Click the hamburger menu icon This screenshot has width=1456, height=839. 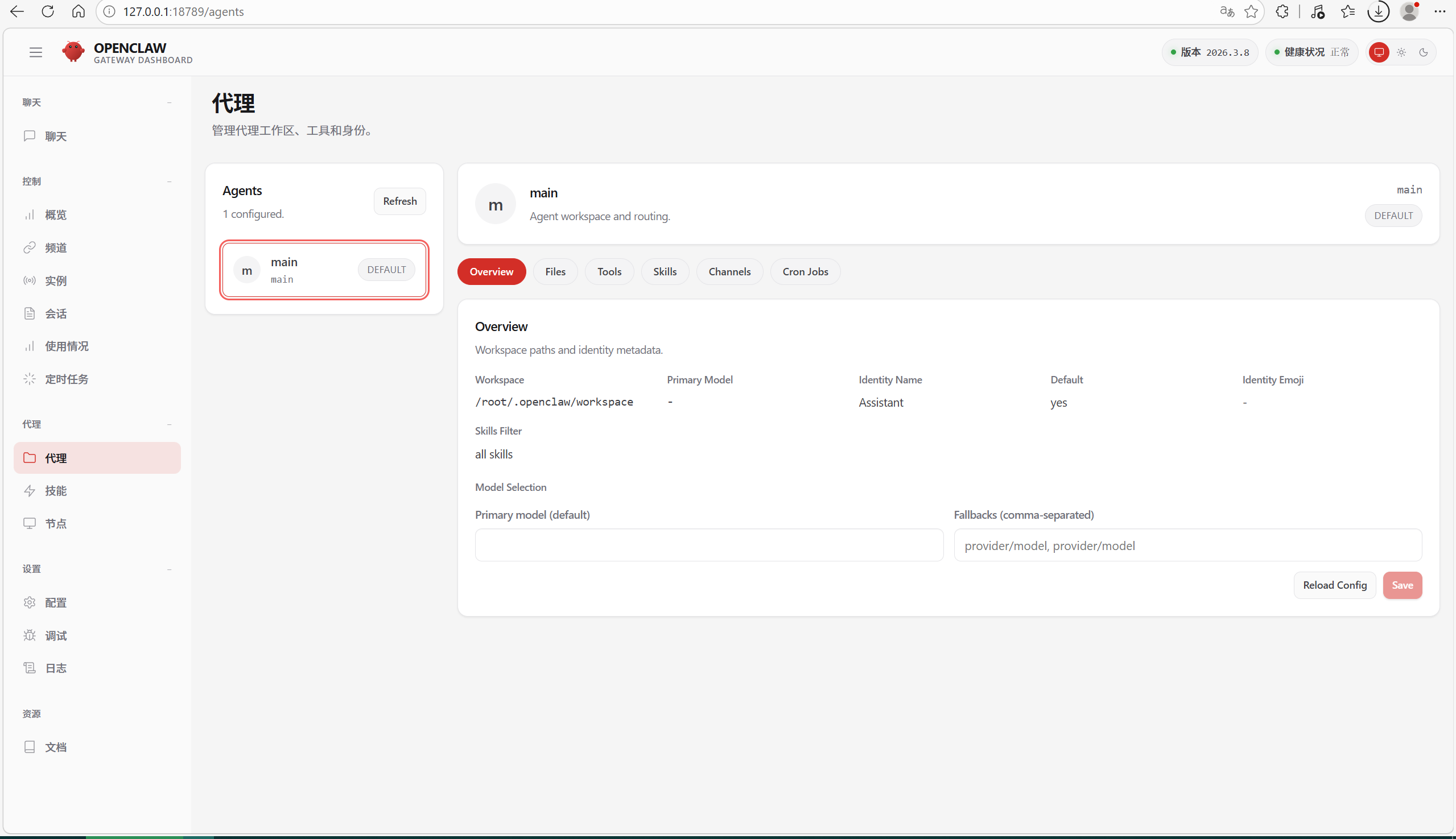(36, 52)
